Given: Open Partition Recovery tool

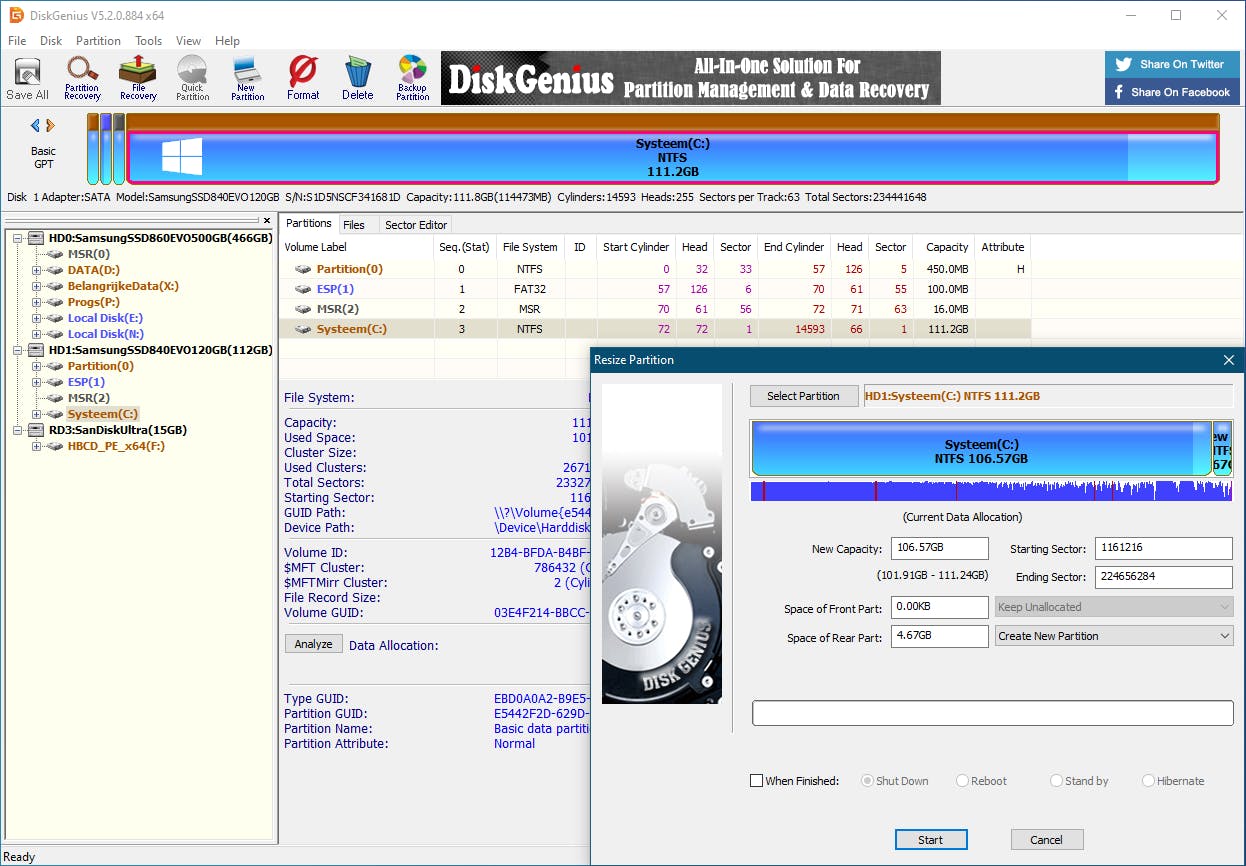Looking at the screenshot, I should point(82,79).
